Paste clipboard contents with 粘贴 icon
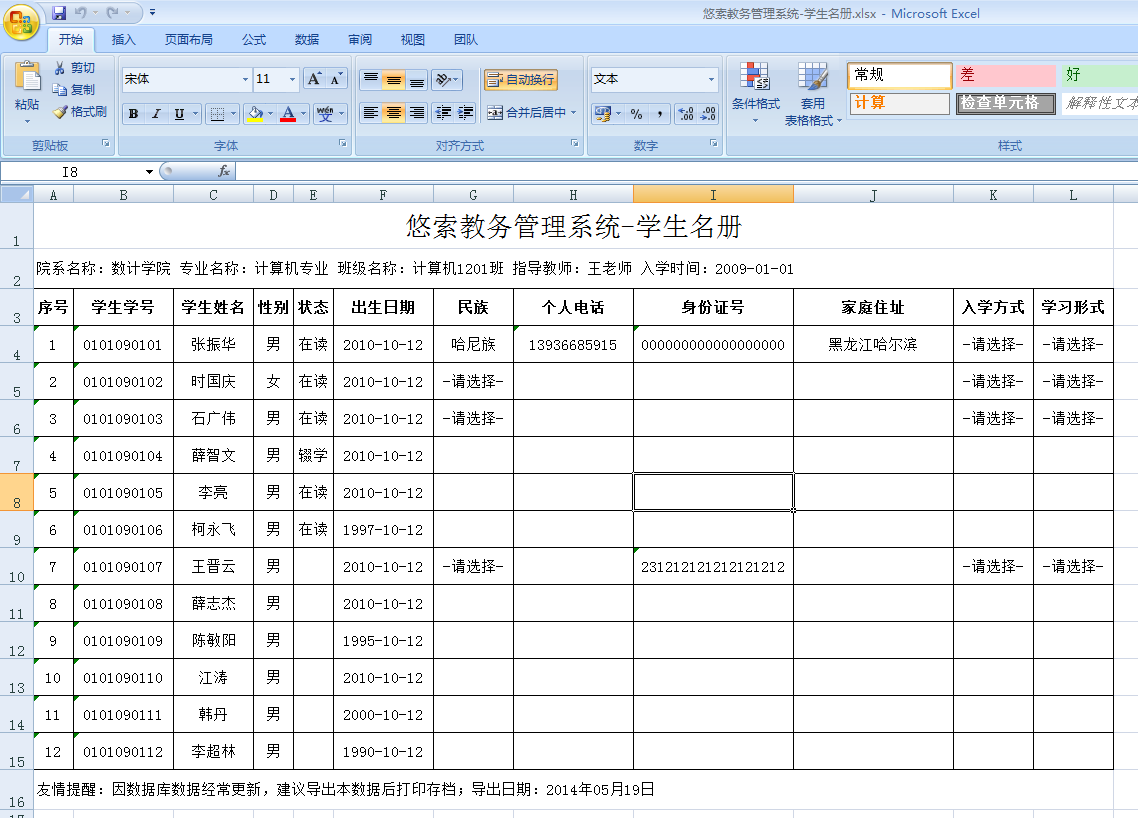 click(x=27, y=76)
